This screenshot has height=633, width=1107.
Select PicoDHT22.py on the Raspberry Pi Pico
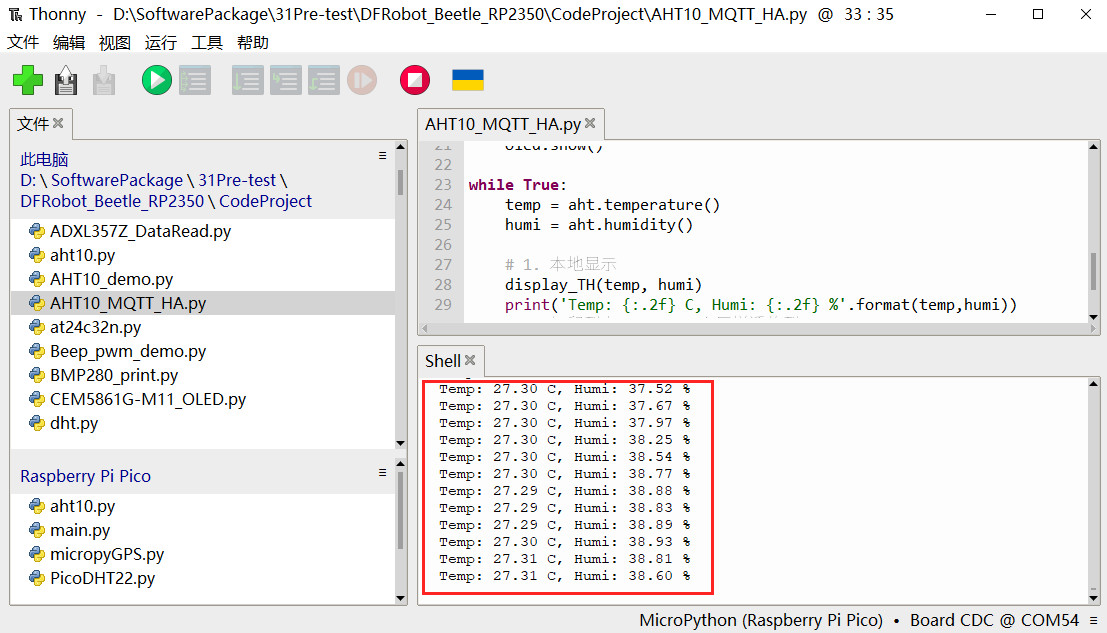tap(203, 578)
